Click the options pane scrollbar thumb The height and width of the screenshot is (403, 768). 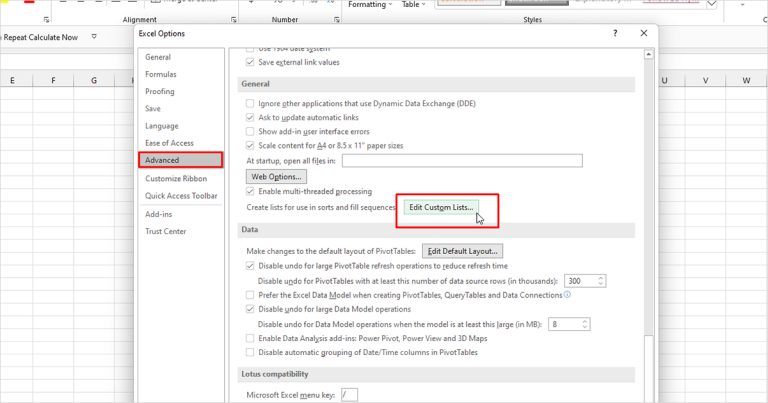648,367
